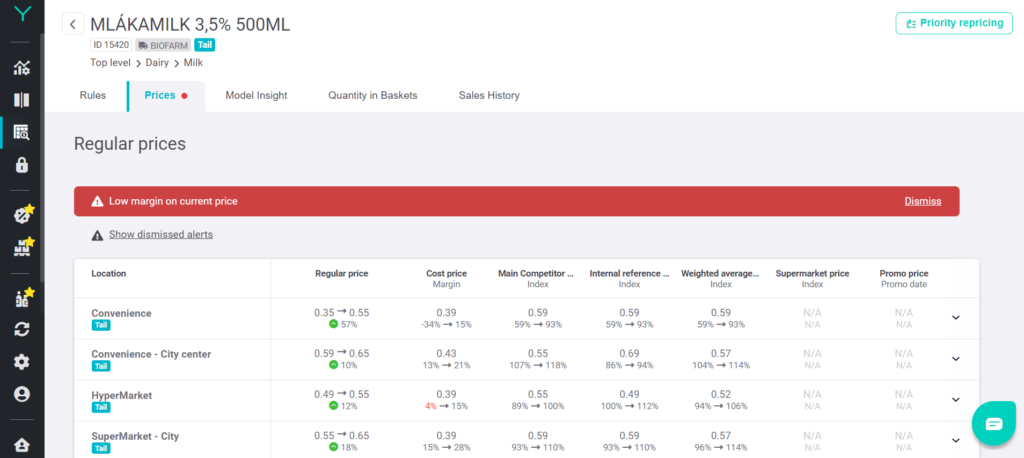Image resolution: width=1024 pixels, height=458 pixels.
Task: Dismiss the low margin alert
Action: coord(922,201)
